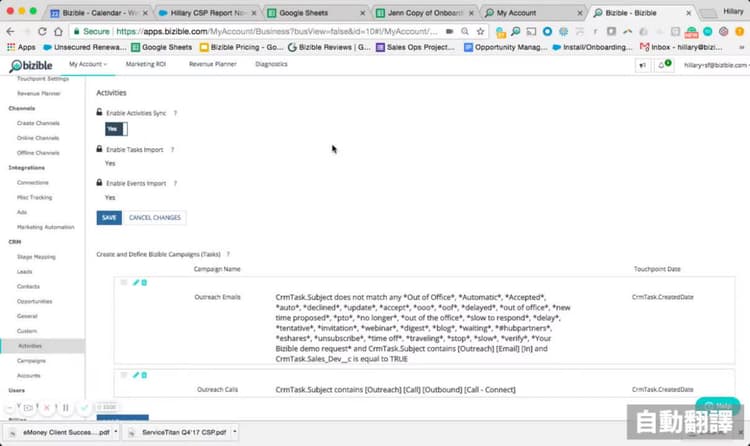Open Campaigns sidebar item
750x446 pixels.
[31, 361]
